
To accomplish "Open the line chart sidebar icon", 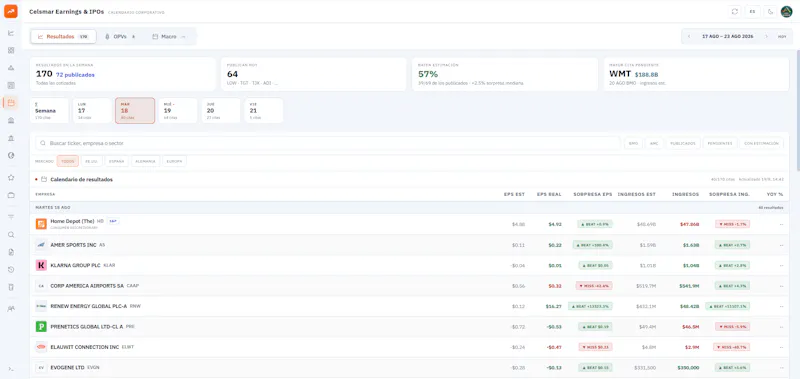I will click(11, 33).
